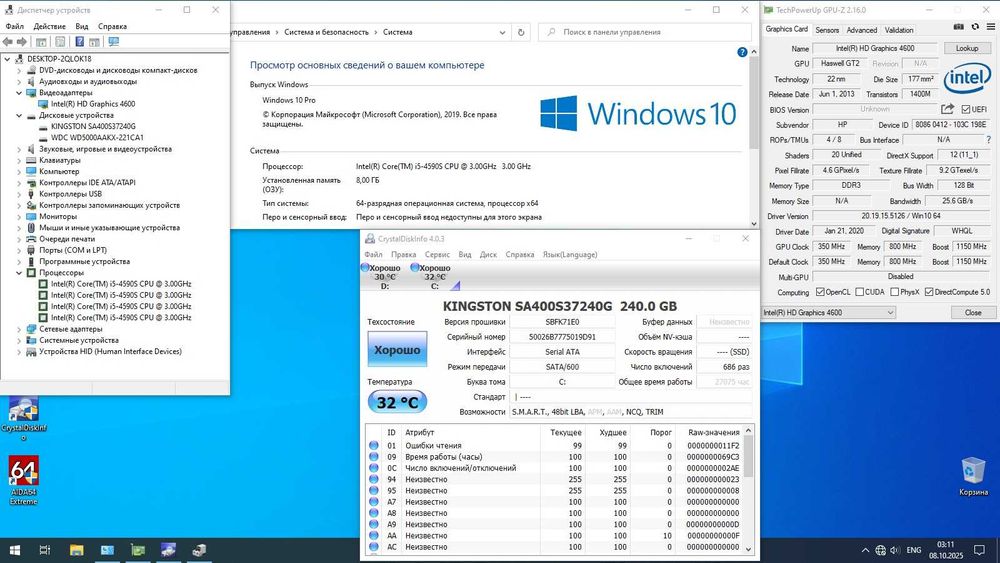Image resolution: width=1000 pixels, height=563 pixels.
Task: Open Язык(Language) menu in CrystalDiskInfo
Action: (570, 254)
